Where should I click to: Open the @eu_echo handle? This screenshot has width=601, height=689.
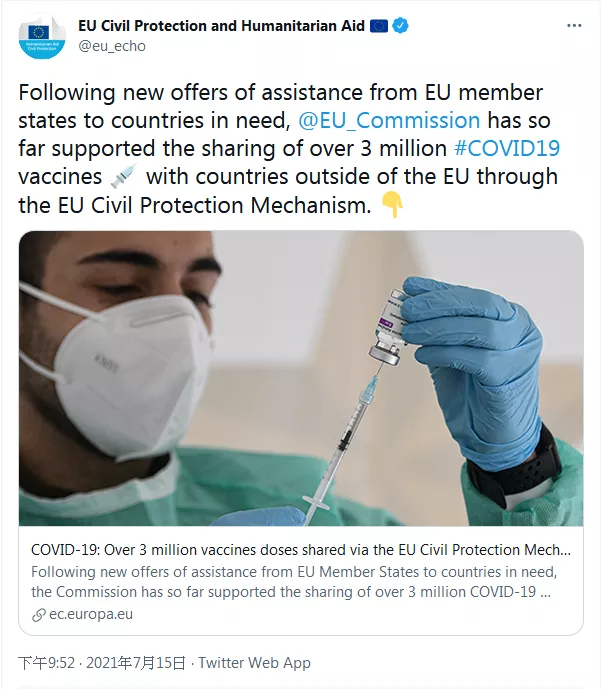click(x=112, y=46)
